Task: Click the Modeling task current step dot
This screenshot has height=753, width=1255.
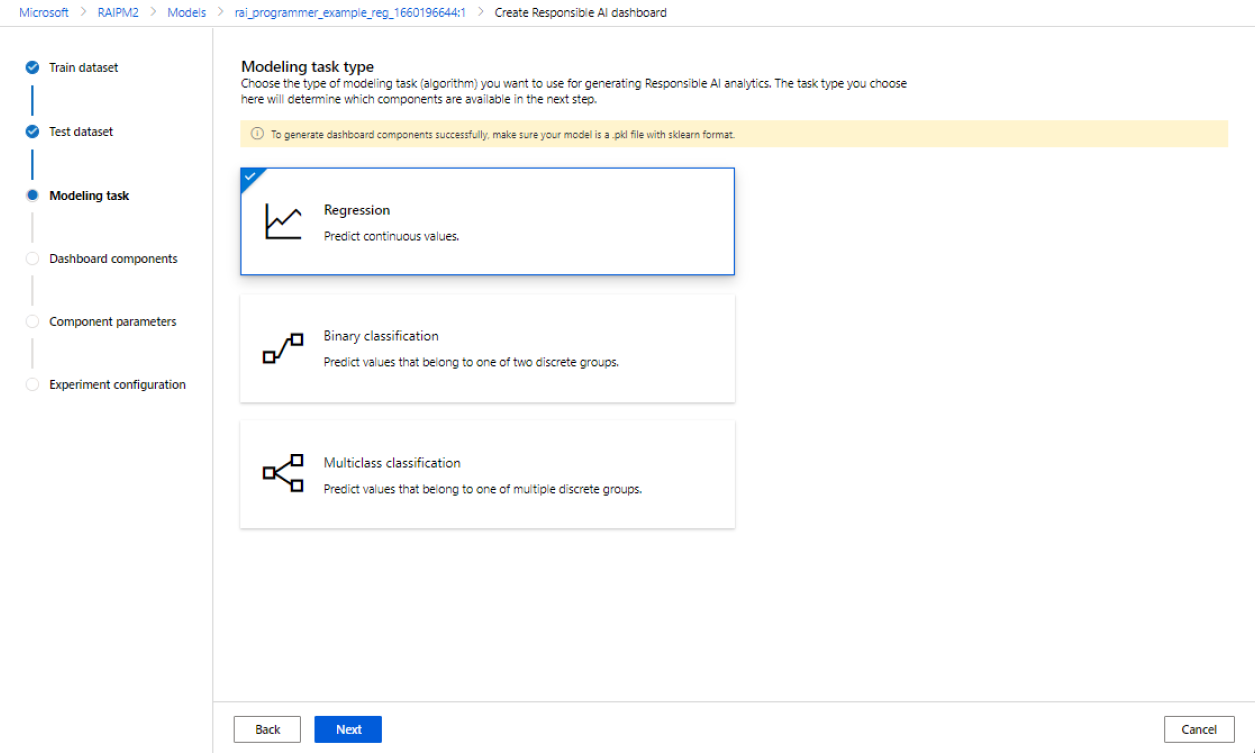Action: pos(32,196)
